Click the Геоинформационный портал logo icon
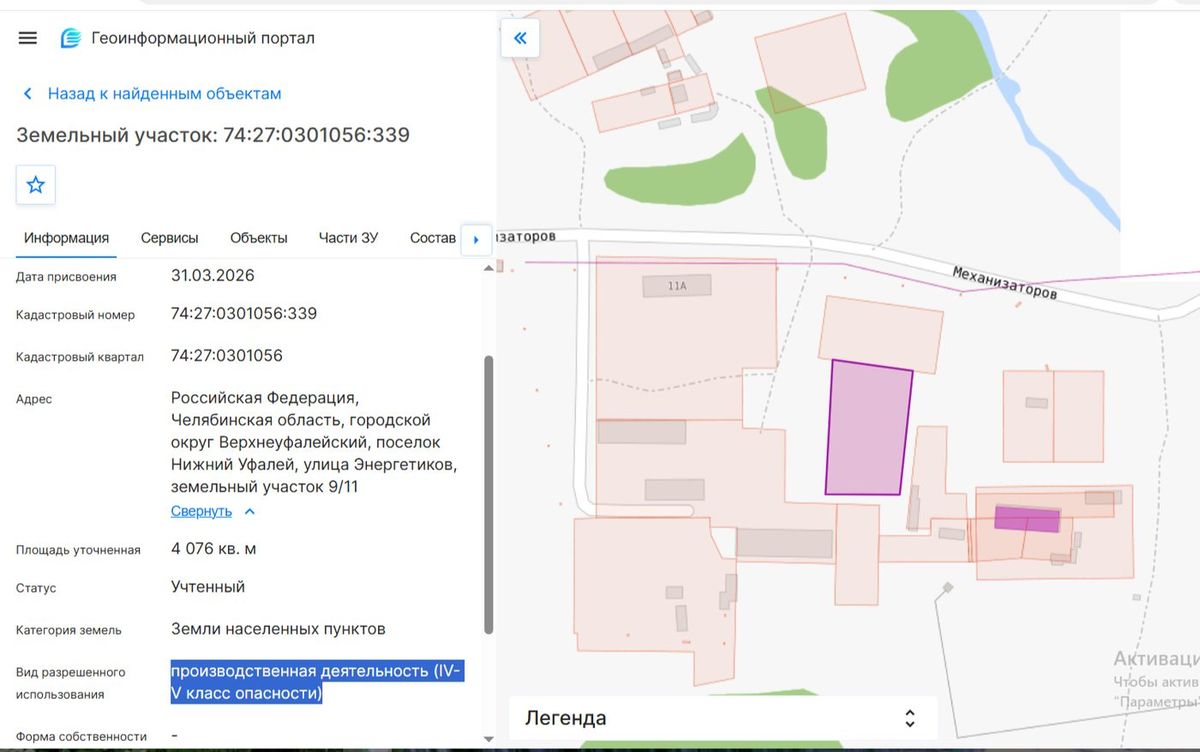 click(71, 38)
